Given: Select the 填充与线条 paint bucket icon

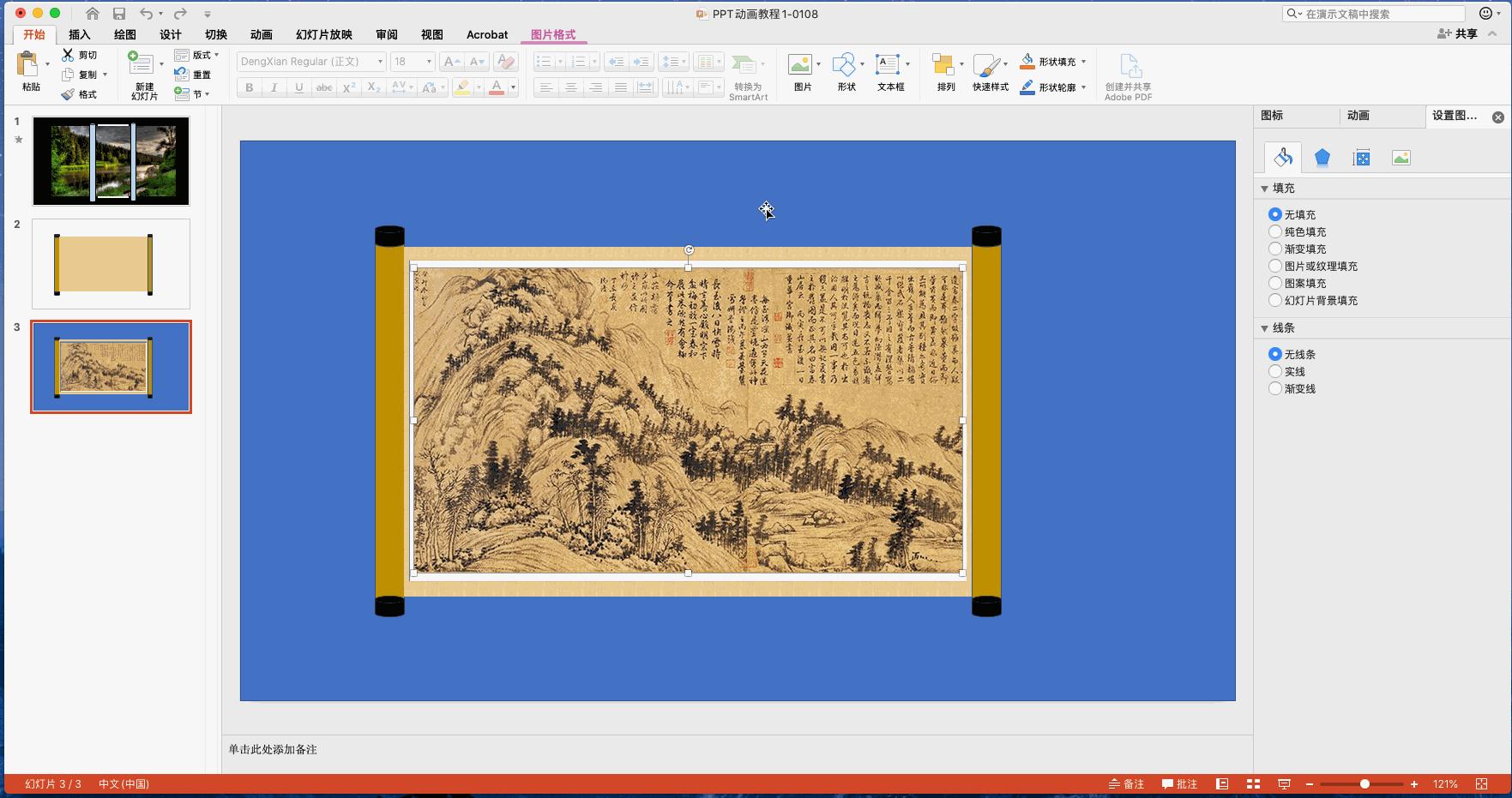Looking at the screenshot, I should coord(1282,157).
